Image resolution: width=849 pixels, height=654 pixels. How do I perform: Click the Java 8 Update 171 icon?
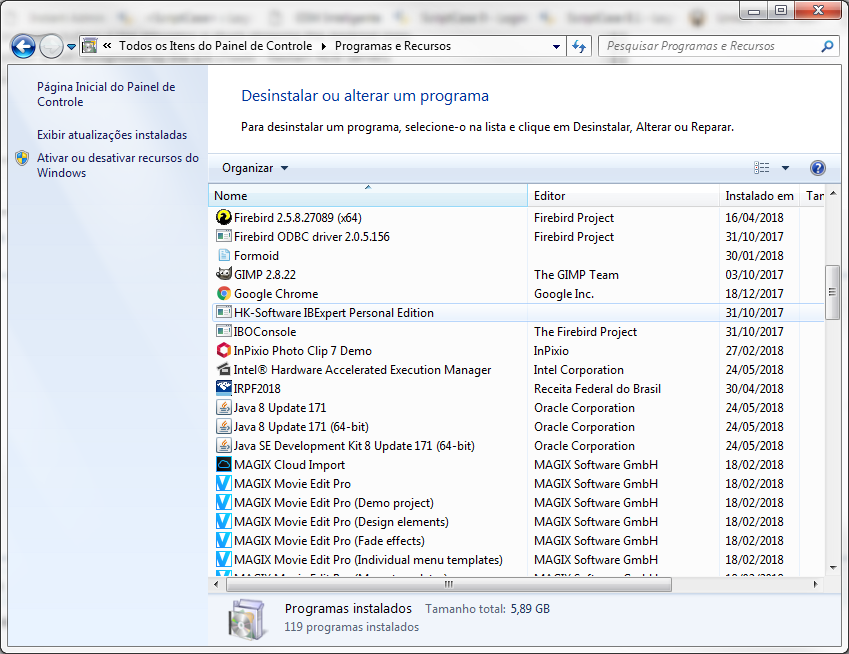click(224, 407)
